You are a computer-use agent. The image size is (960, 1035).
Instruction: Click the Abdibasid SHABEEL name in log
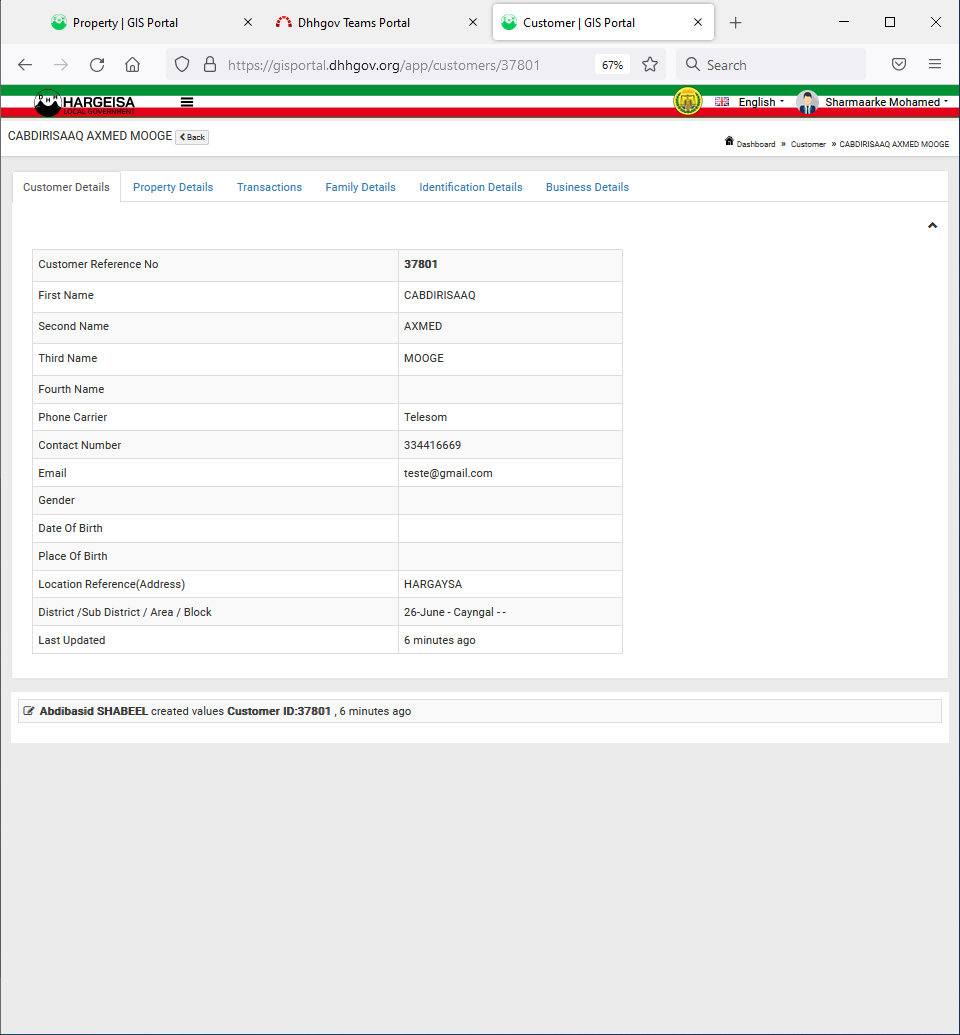[x=94, y=711]
